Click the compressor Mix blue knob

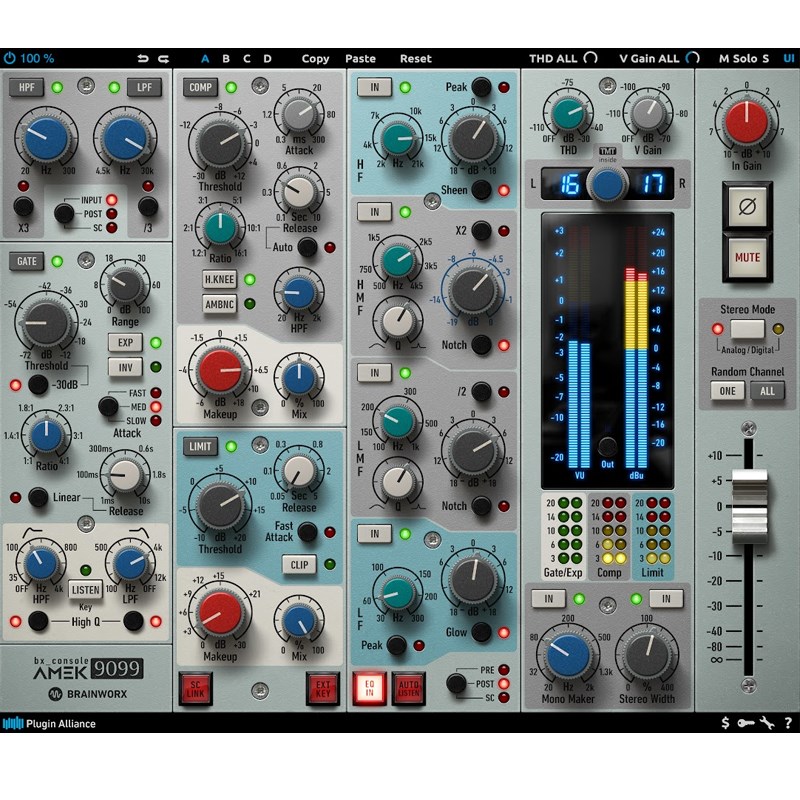299,379
